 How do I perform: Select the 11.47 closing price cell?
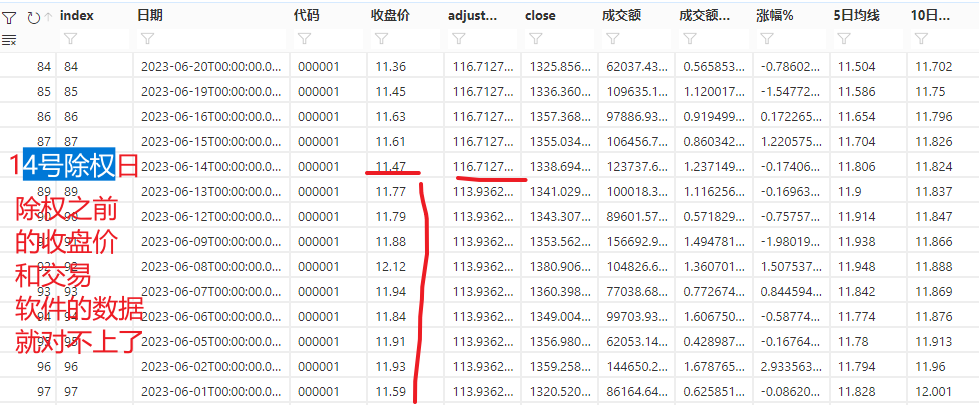pyautogui.click(x=391, y=166)
